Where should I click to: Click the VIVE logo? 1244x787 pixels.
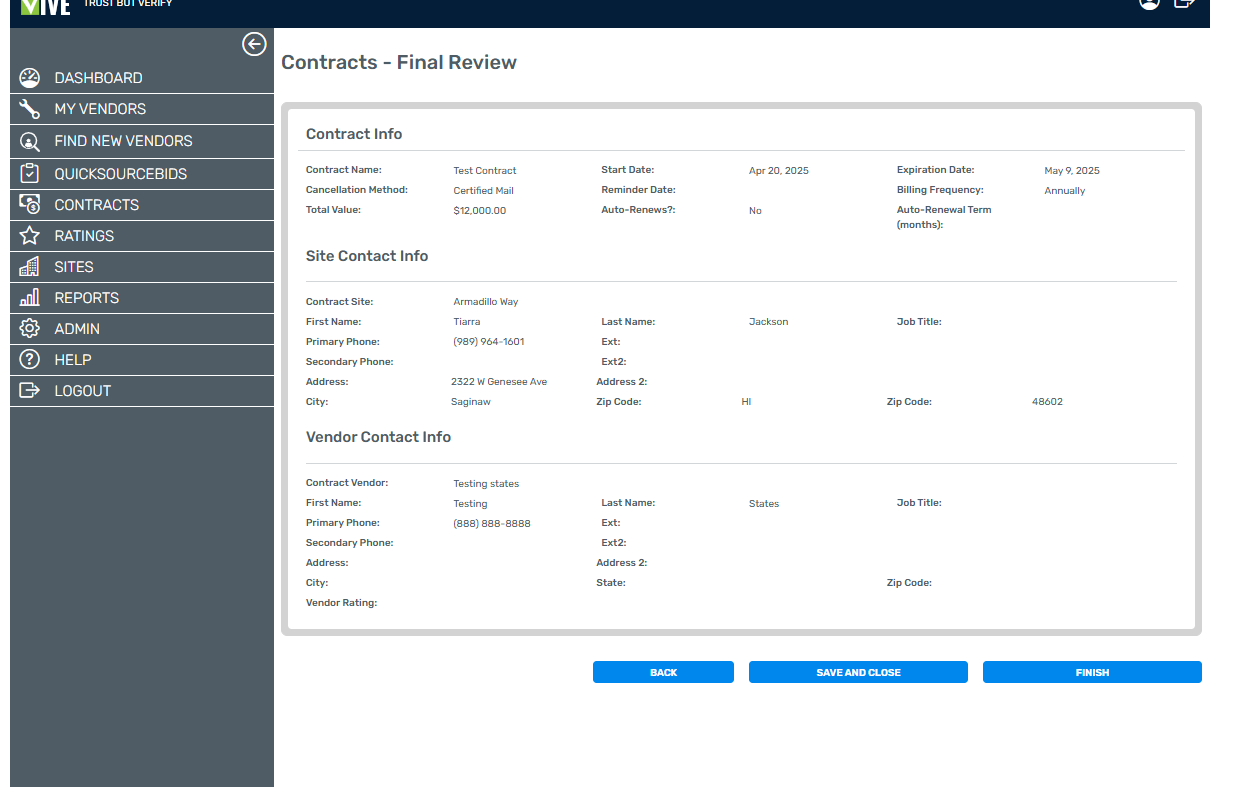pos(45,6)
